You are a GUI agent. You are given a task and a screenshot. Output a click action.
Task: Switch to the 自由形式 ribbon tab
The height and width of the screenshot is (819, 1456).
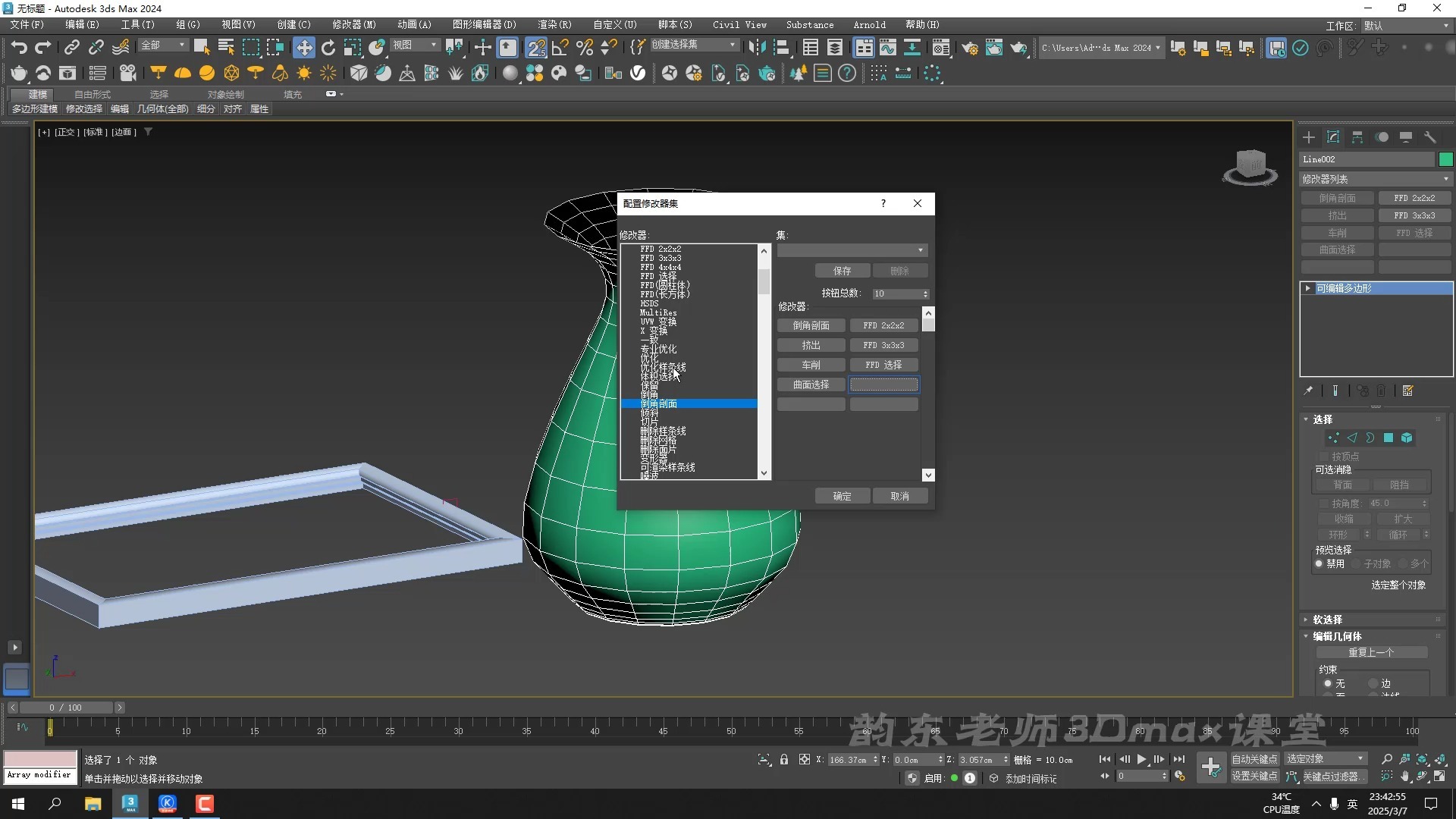(91, 94)
